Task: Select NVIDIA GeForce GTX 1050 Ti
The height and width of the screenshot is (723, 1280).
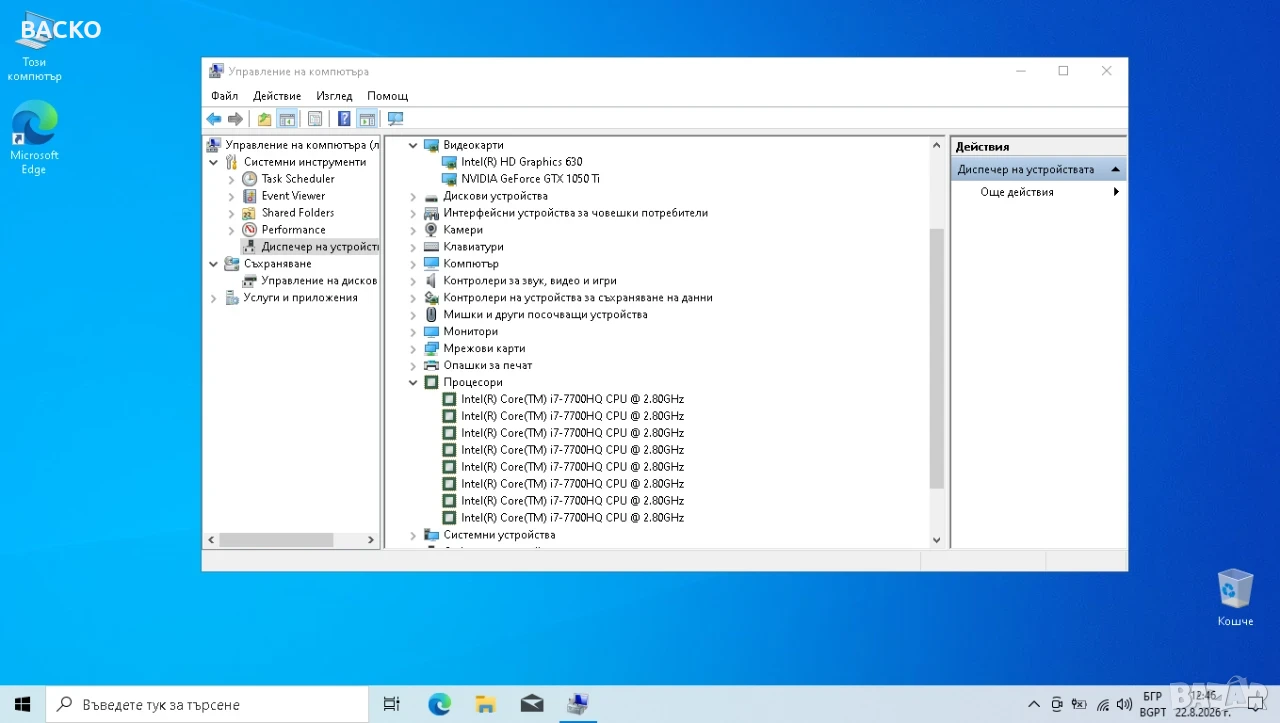Action: 530,179
